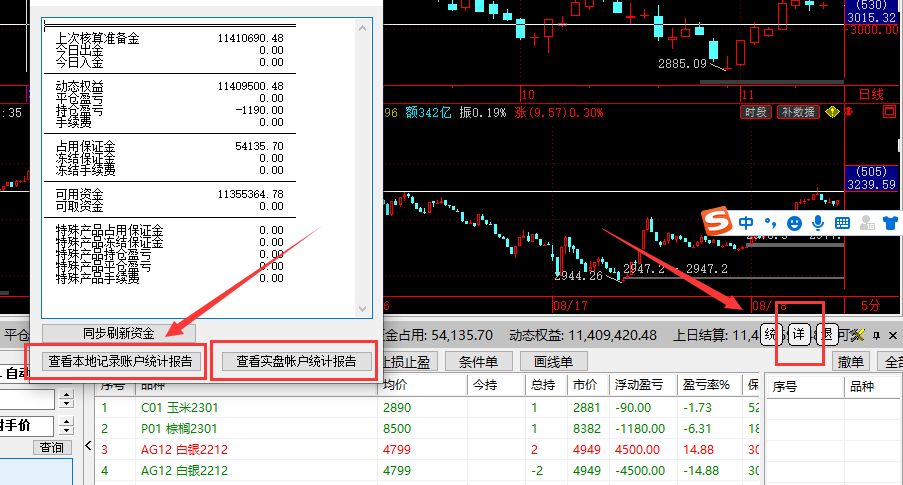Click floating P/L cell 4500.00
The height and width of the screenshot is (485, 903).
[x=638, y=449]
